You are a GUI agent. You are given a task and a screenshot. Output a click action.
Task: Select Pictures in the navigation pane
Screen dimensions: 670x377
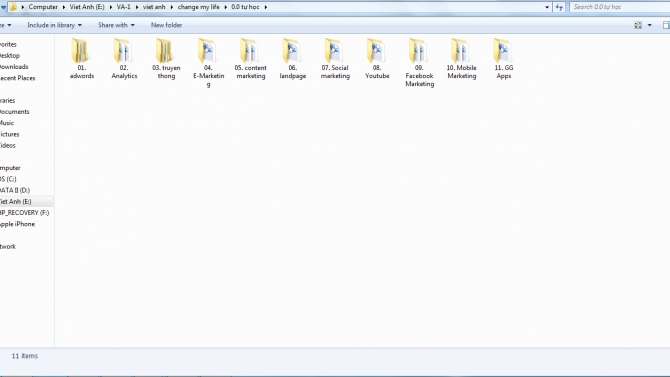click(x=9, y=134)
